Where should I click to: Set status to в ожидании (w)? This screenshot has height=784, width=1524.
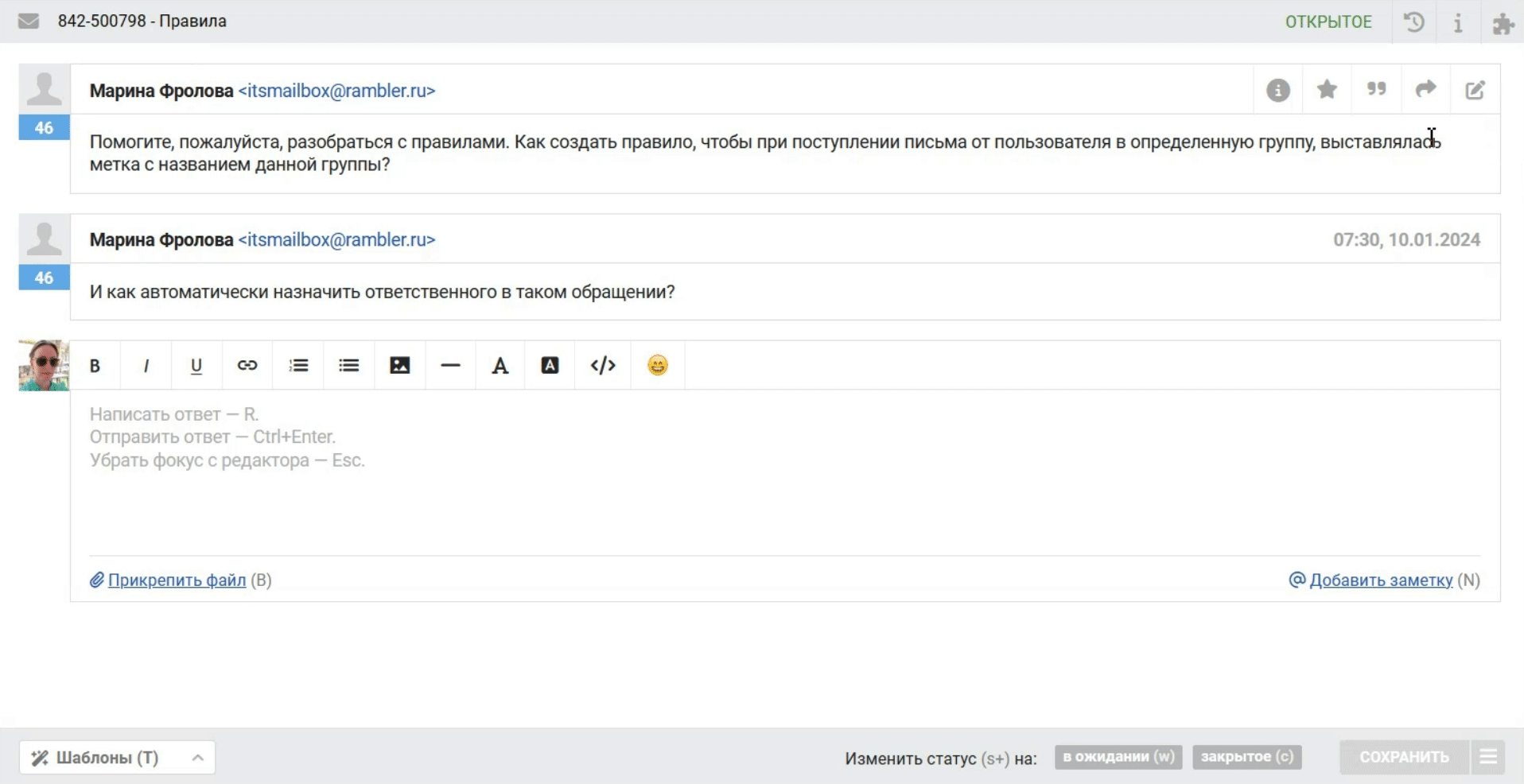(1118, 757)
